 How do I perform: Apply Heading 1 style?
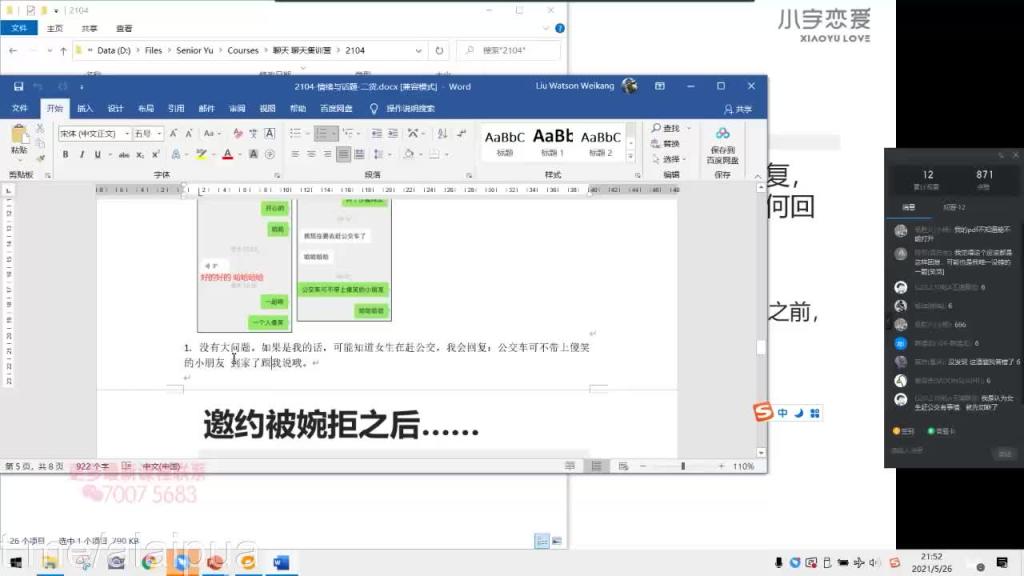(x=552, y=142)
